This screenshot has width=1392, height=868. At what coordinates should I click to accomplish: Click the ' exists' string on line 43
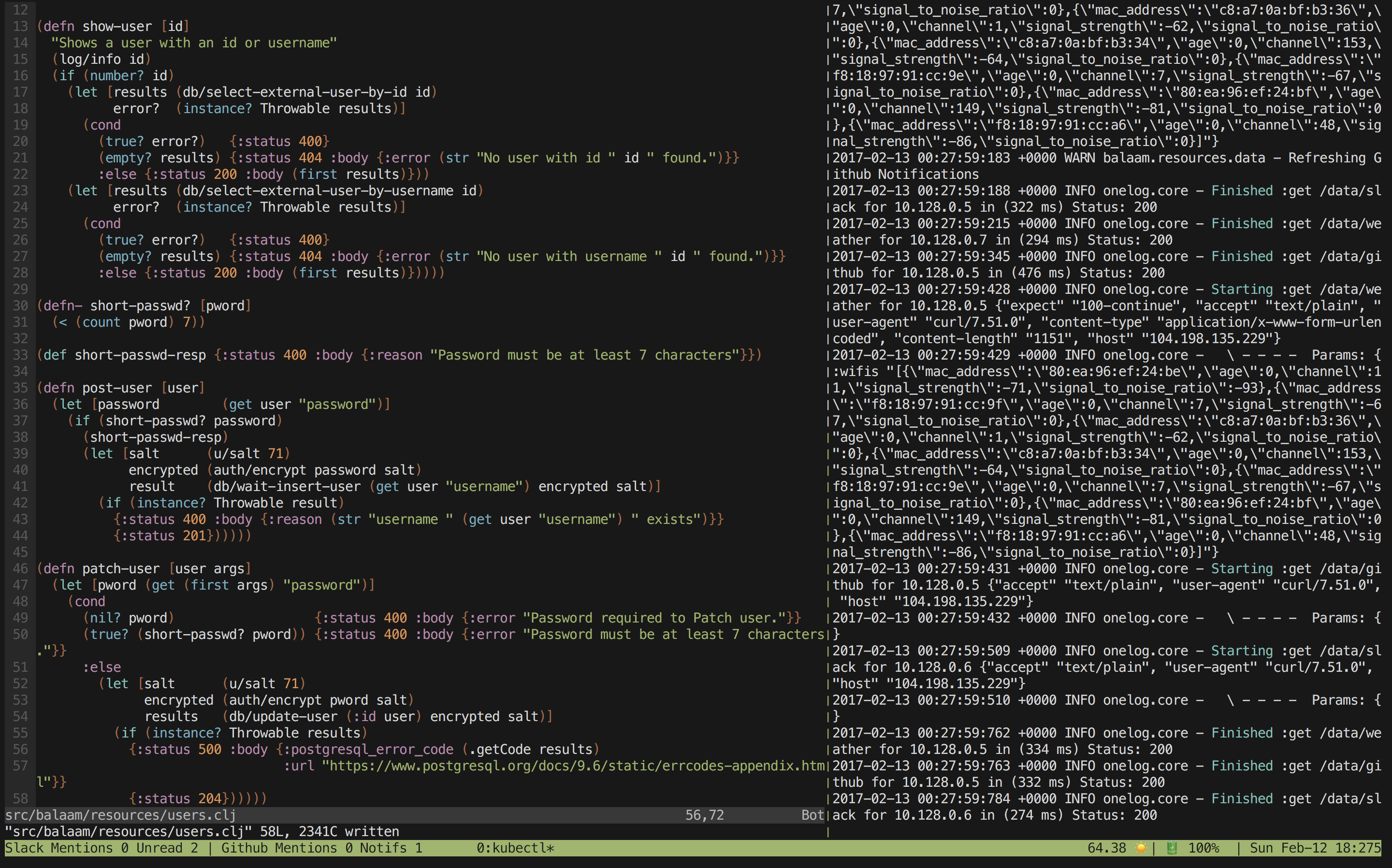[x=666, y=520]
